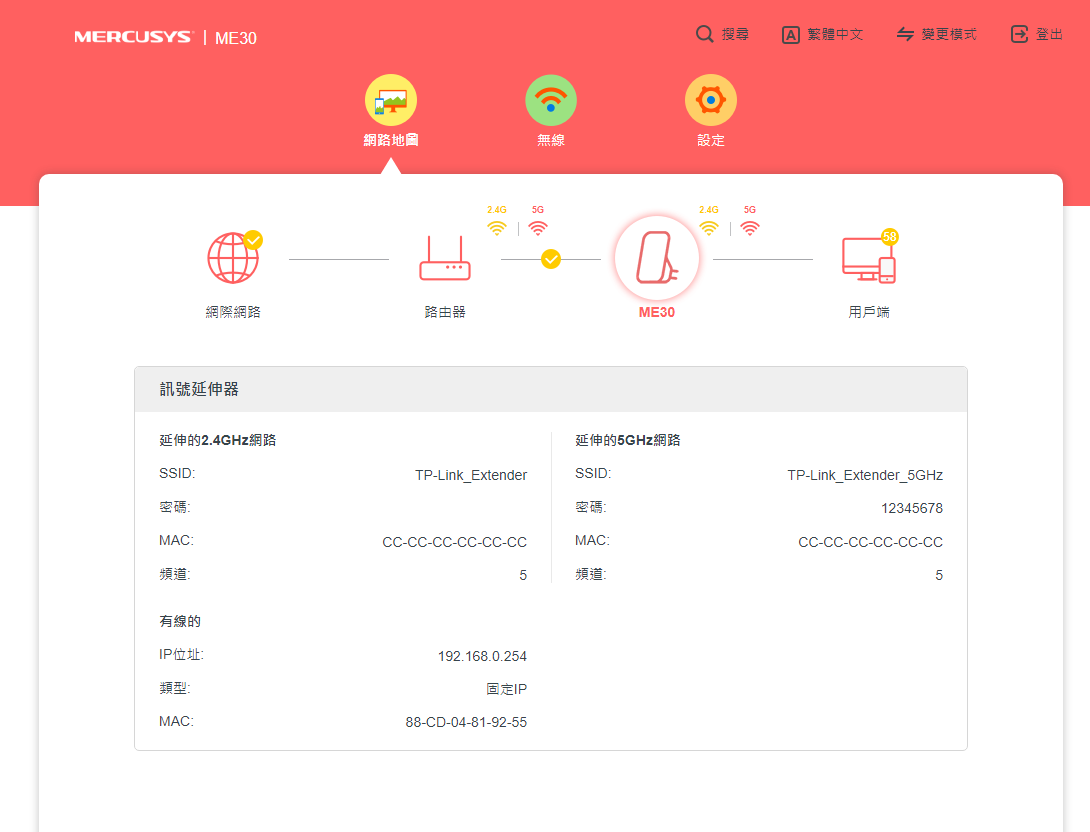Click the 類型: label in the wired section
Viewport: 1090px width, 832px height.
click(x=174, y=688)
